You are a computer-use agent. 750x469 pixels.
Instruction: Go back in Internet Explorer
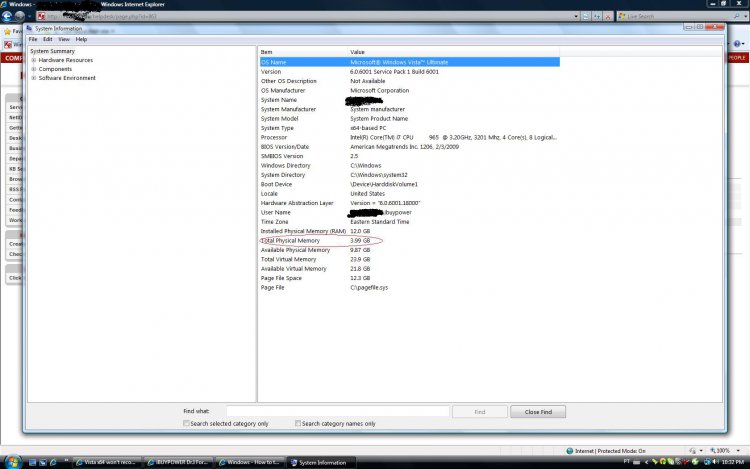click(7, 16)
